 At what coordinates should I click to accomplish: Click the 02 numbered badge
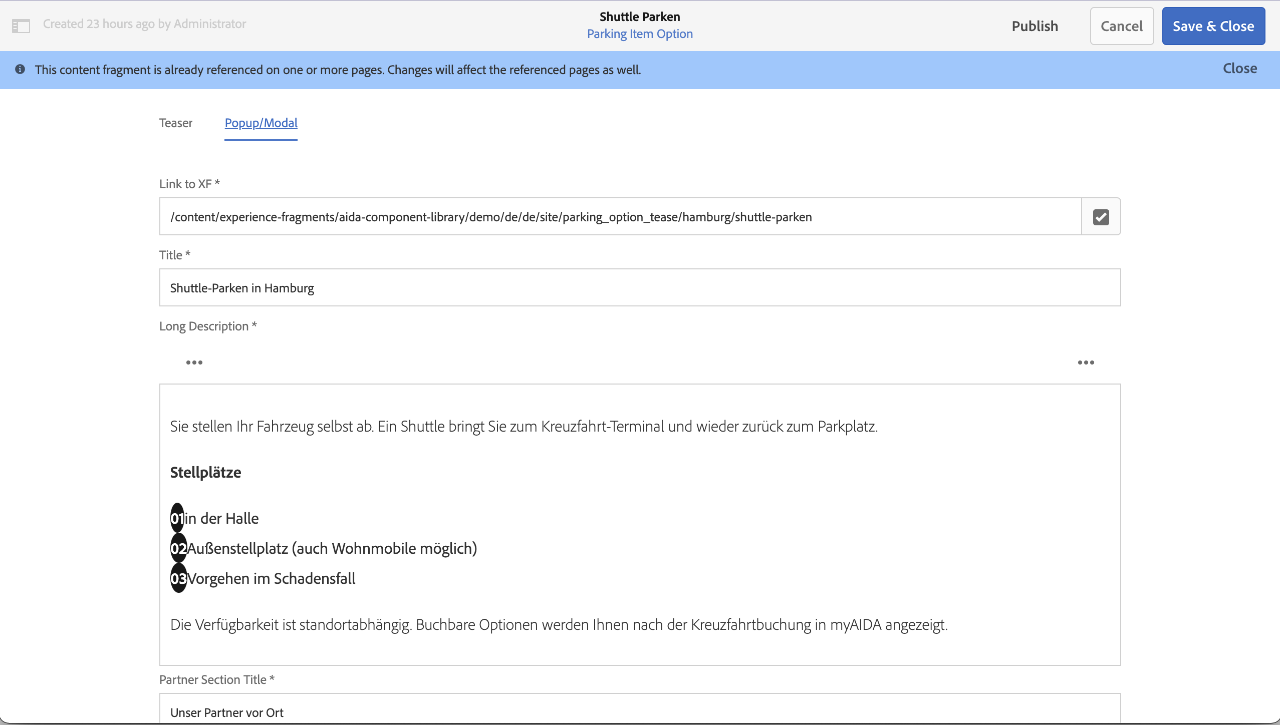[178, 549]
